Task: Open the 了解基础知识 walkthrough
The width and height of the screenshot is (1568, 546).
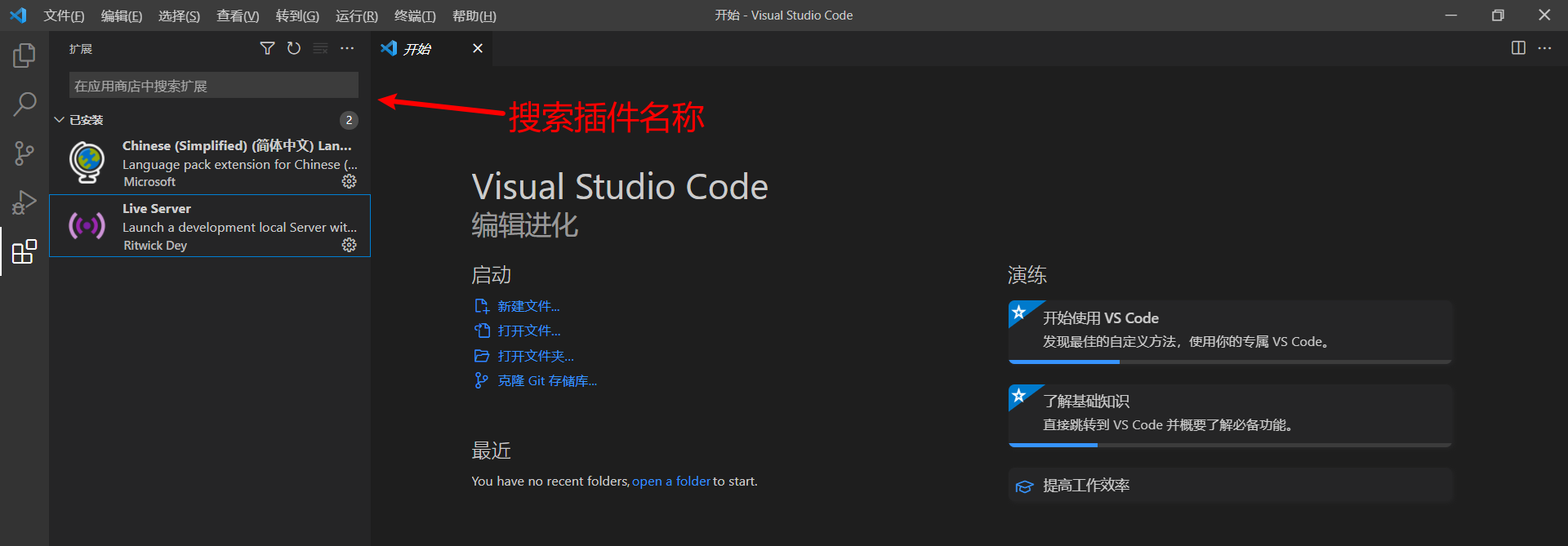Action: pos(1230,415)
